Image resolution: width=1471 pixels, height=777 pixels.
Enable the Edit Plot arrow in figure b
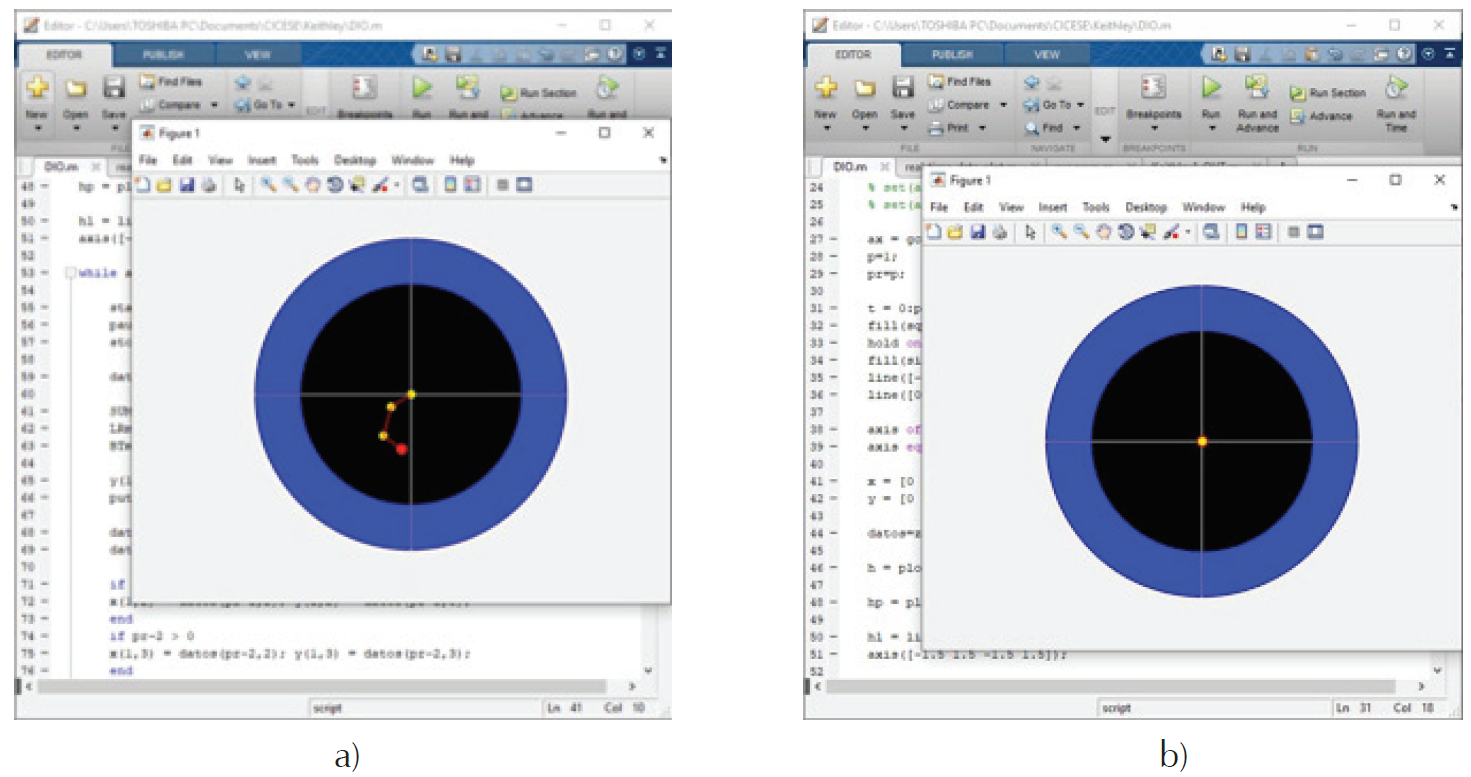[x=1030, y=232]
